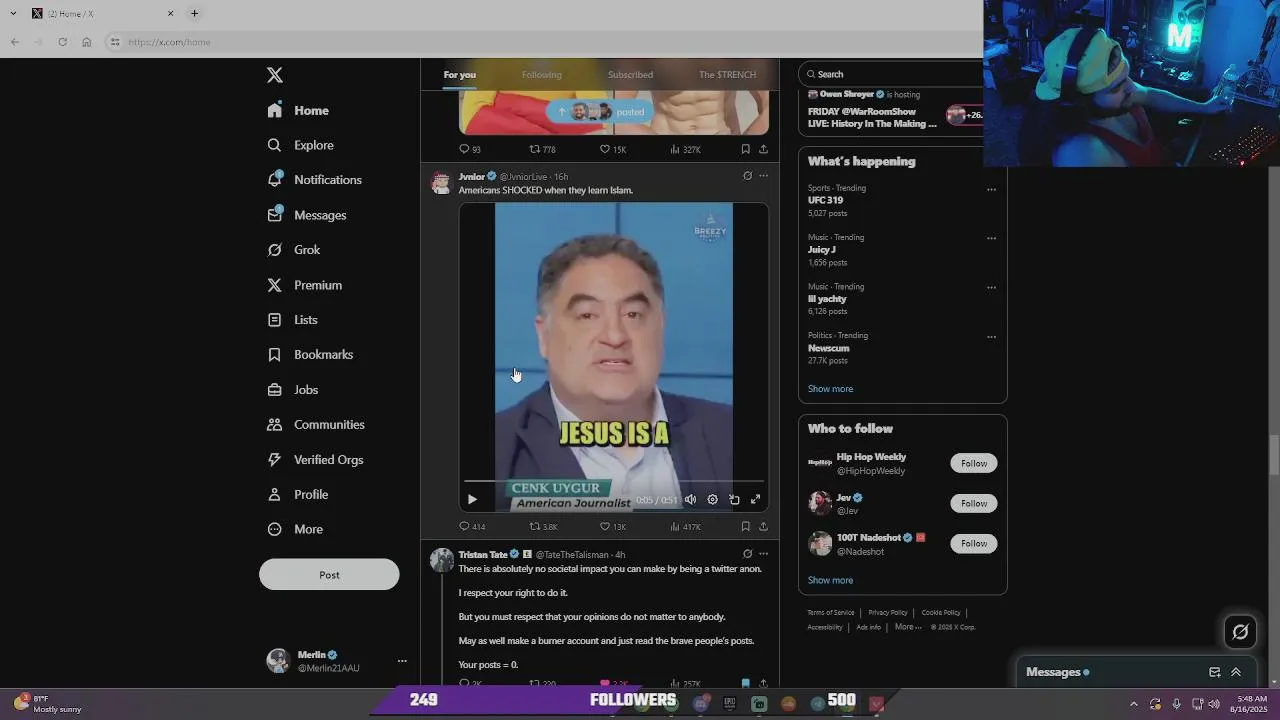Open more options for the Juicy J trend
The height and width of the screenshot is (720, 1280).
(991, 238)
